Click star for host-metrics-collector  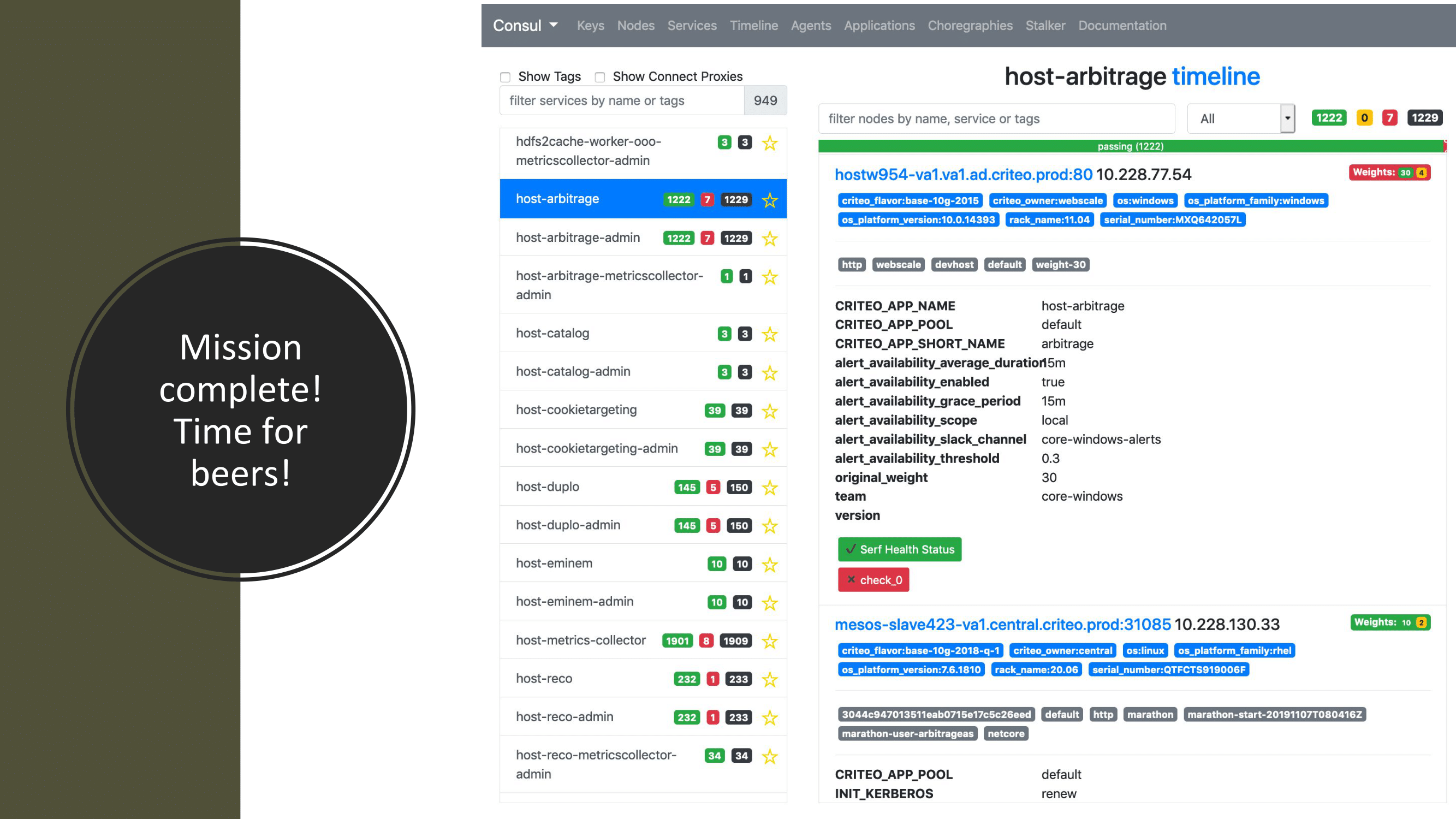coord(769,641)
